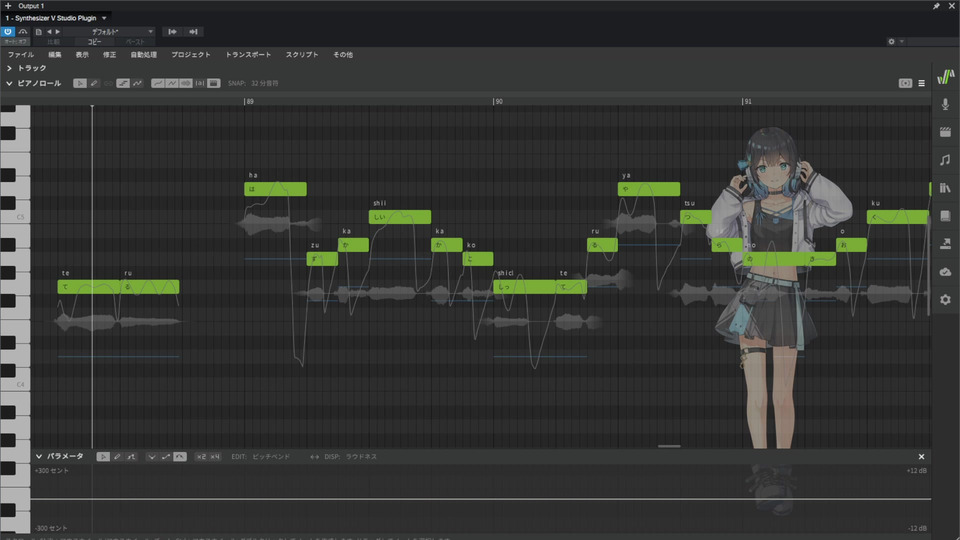Pin the plugin window

936,6
